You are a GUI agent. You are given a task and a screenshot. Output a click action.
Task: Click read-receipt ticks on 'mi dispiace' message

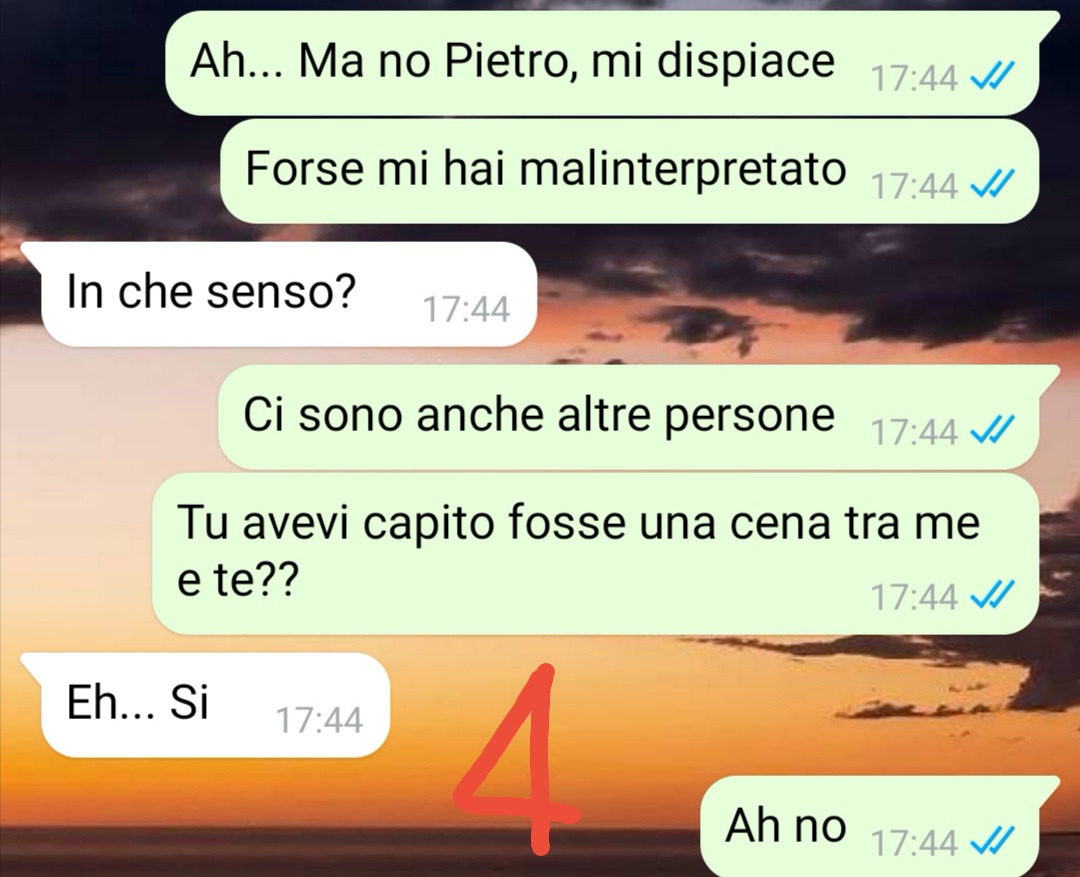[x=992, y=76]
